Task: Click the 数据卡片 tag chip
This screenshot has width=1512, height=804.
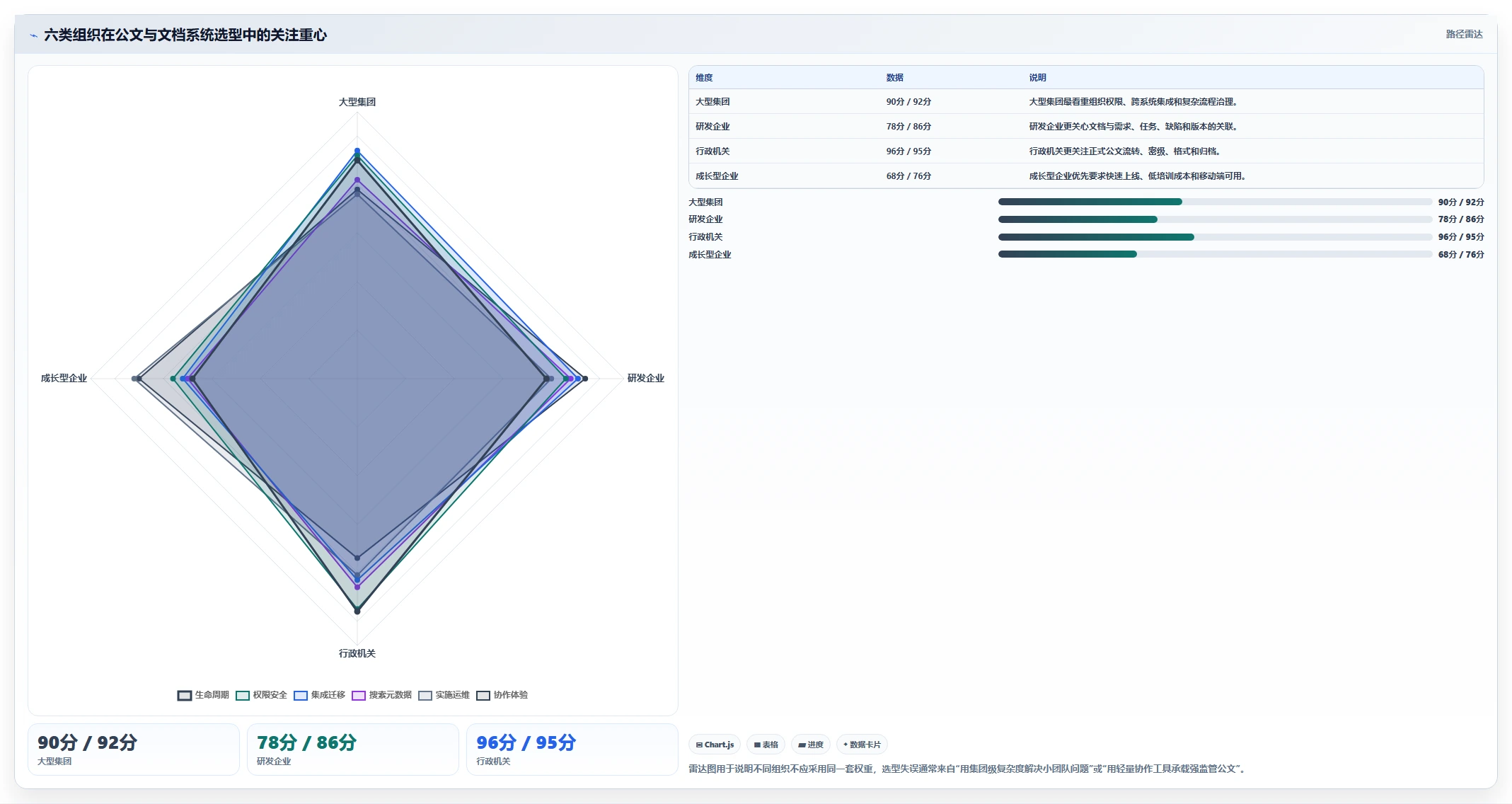Action: [x=862, y=745]
